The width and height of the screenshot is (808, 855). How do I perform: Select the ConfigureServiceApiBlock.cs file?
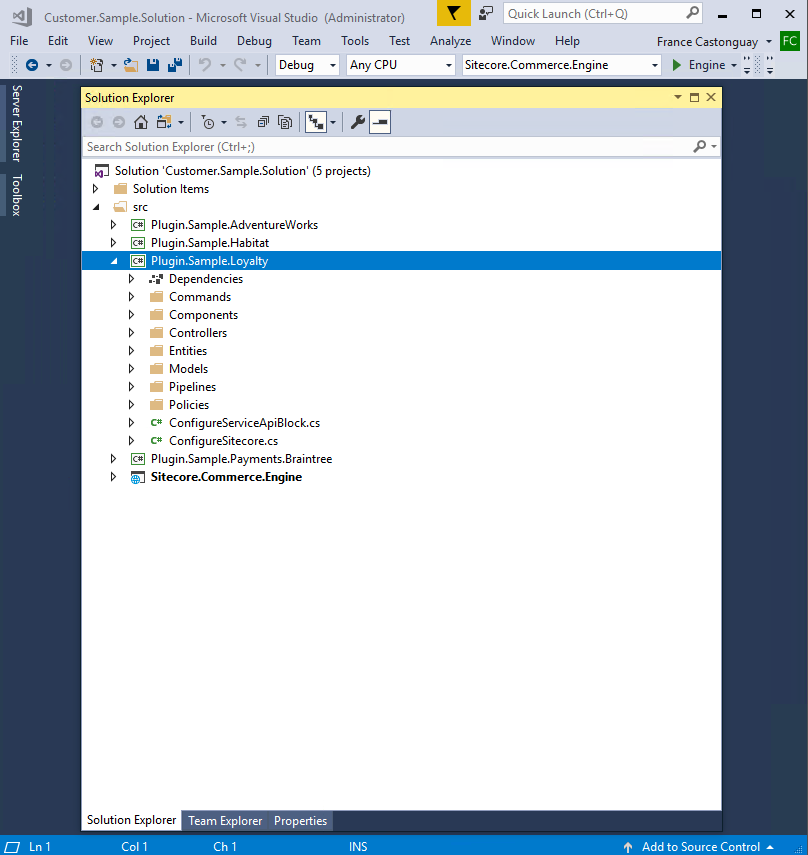(244, 423)
